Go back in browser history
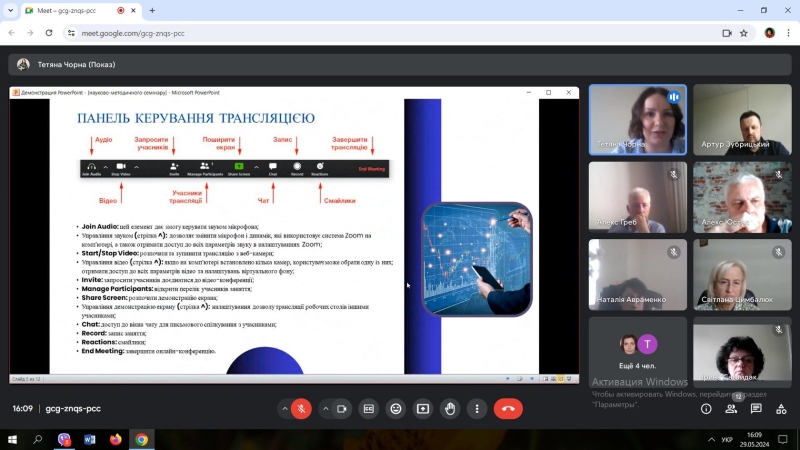This screenshot has height=450, width=800. [x=12, y=33]
